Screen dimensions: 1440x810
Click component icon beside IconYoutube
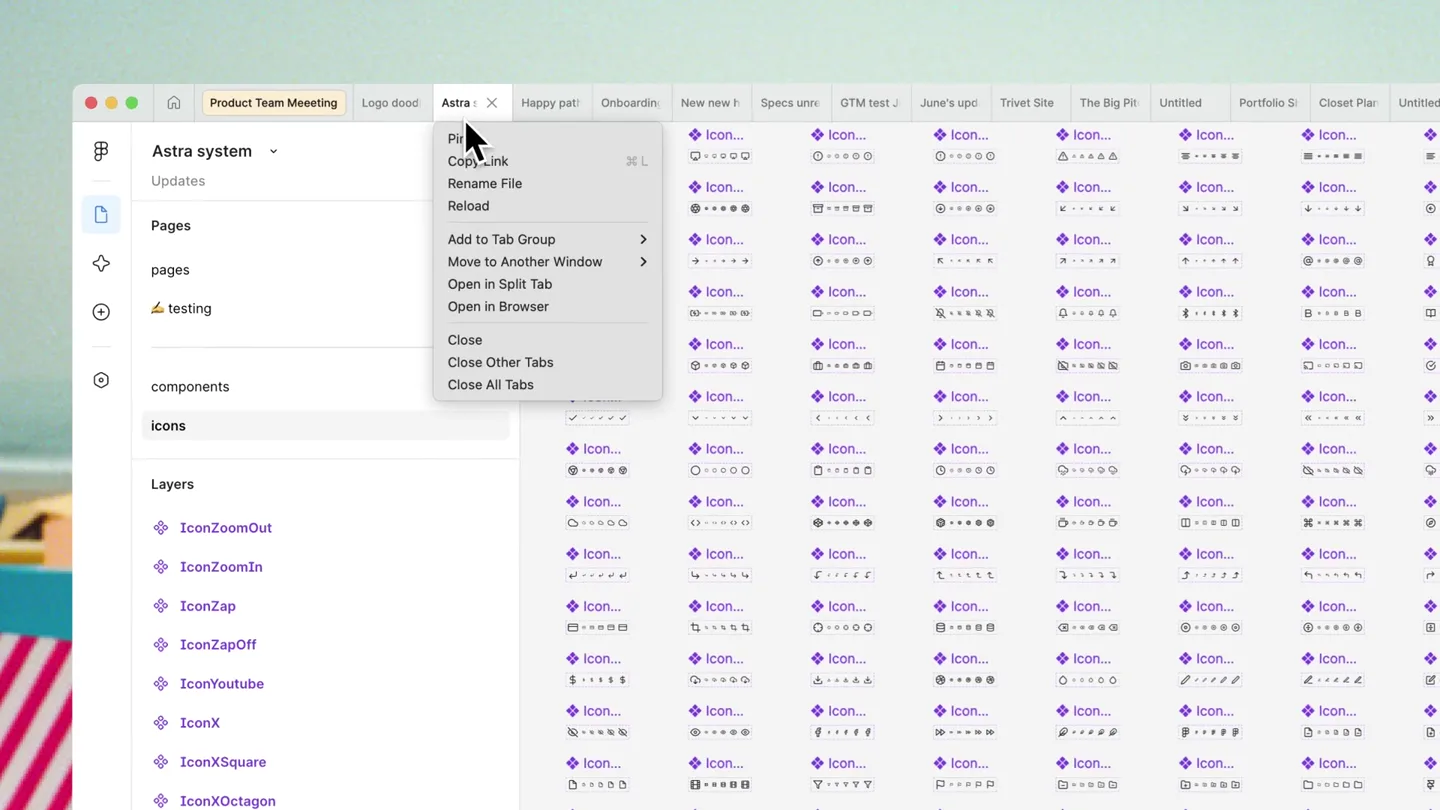161,684
